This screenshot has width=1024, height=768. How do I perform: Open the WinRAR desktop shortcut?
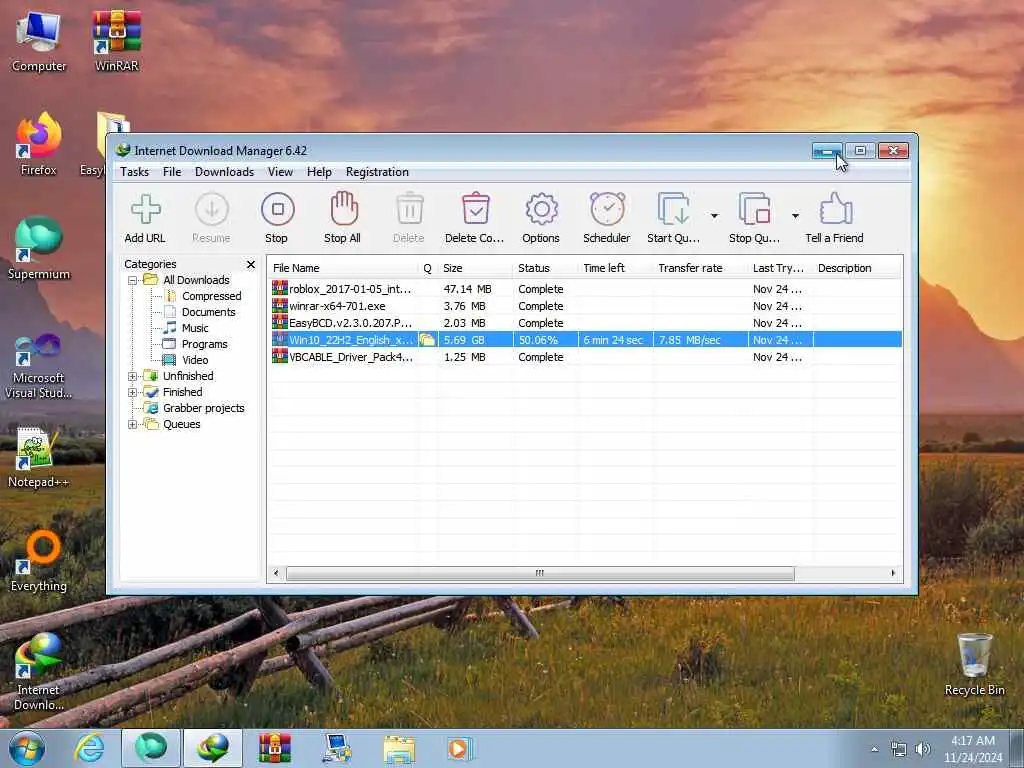116,40
